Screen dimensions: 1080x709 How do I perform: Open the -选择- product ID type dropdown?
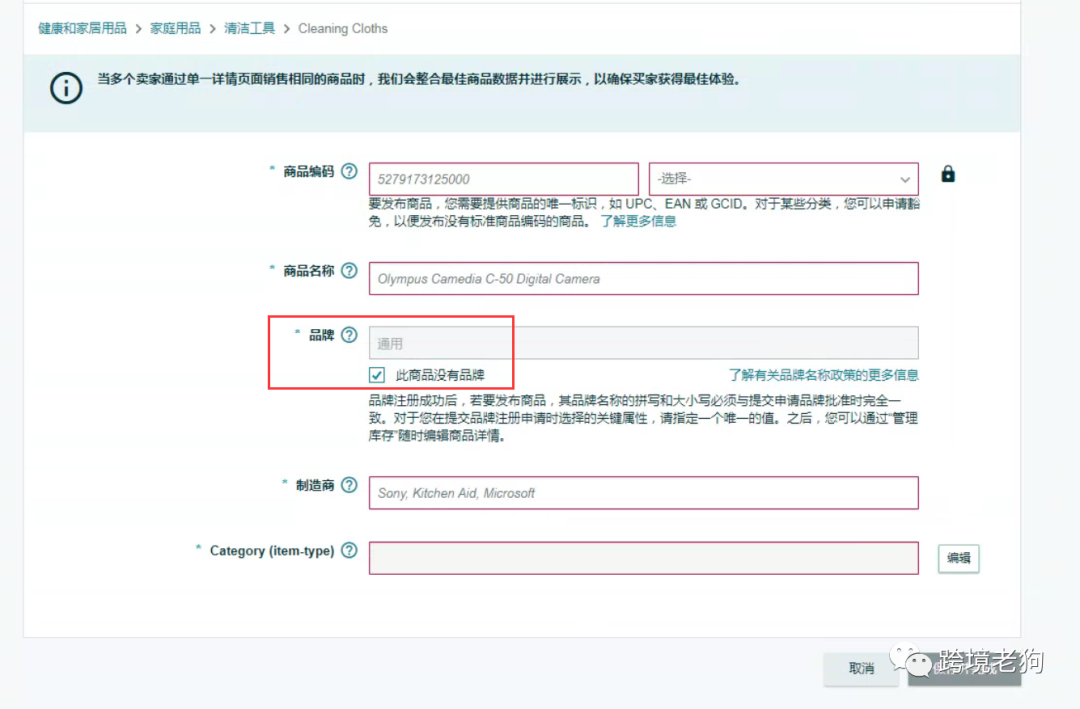click(x=783, y=178)
